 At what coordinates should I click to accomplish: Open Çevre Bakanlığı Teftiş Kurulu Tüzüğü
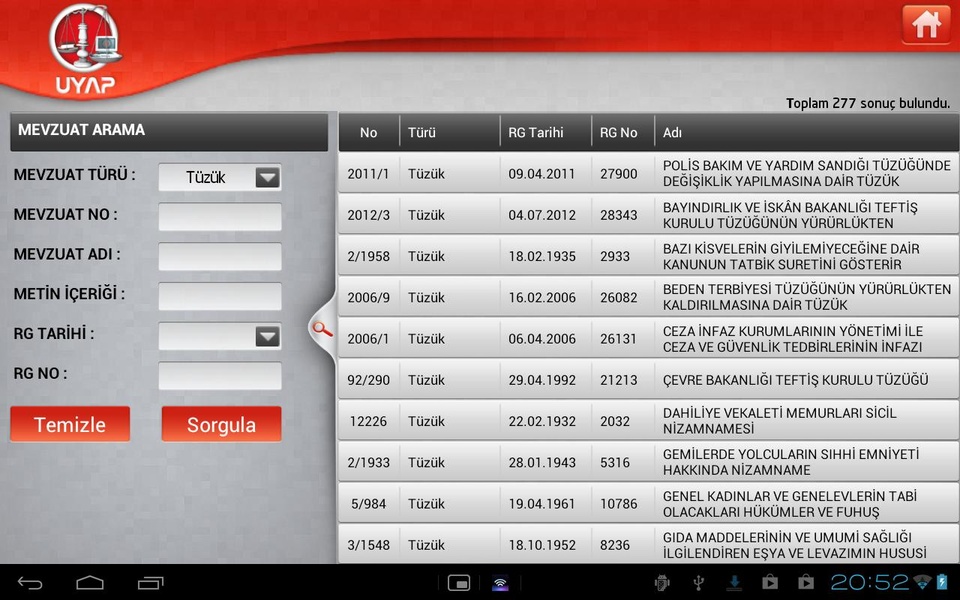tap(649, 380)
